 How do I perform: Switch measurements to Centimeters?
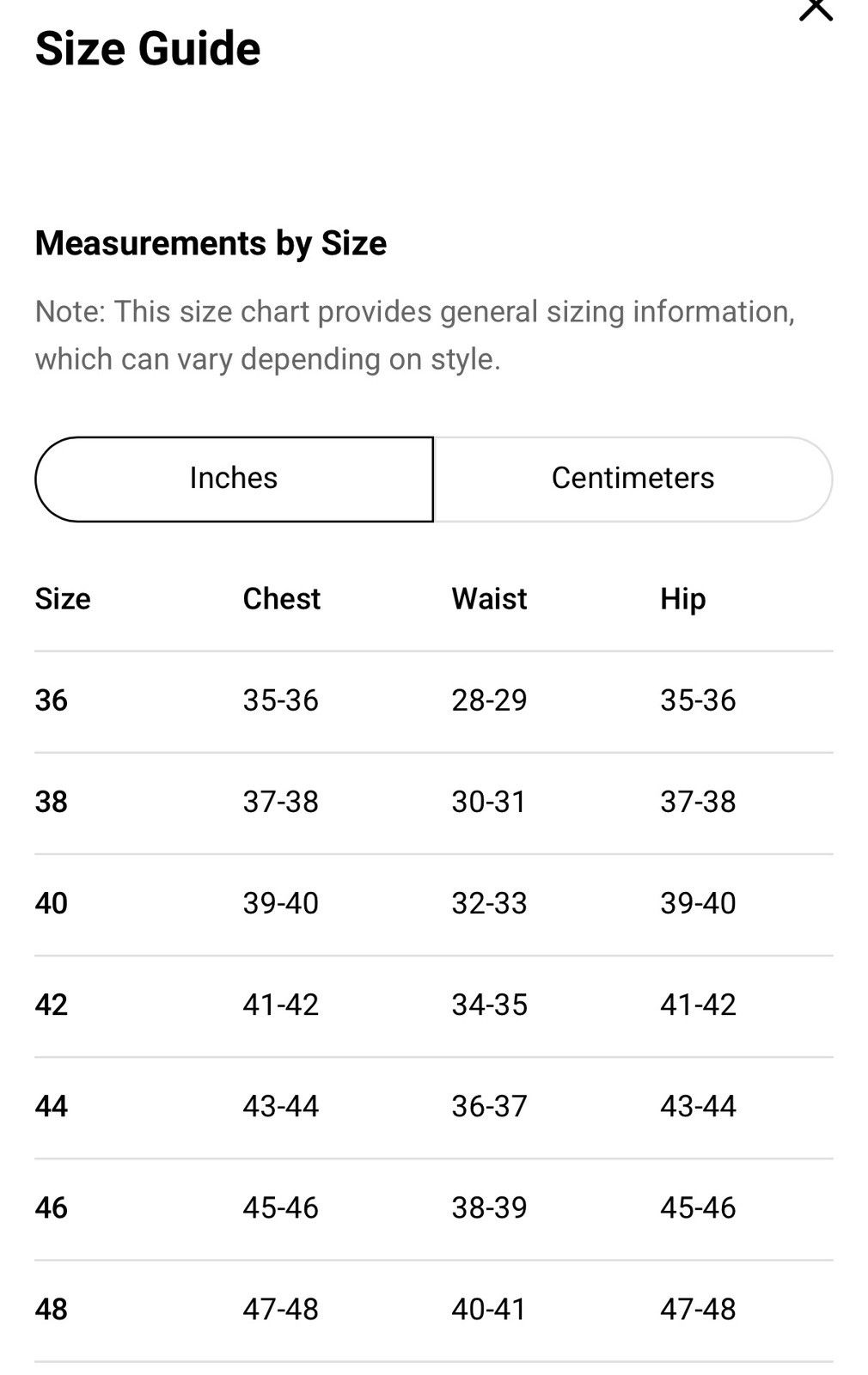click(x=633, y=479)
